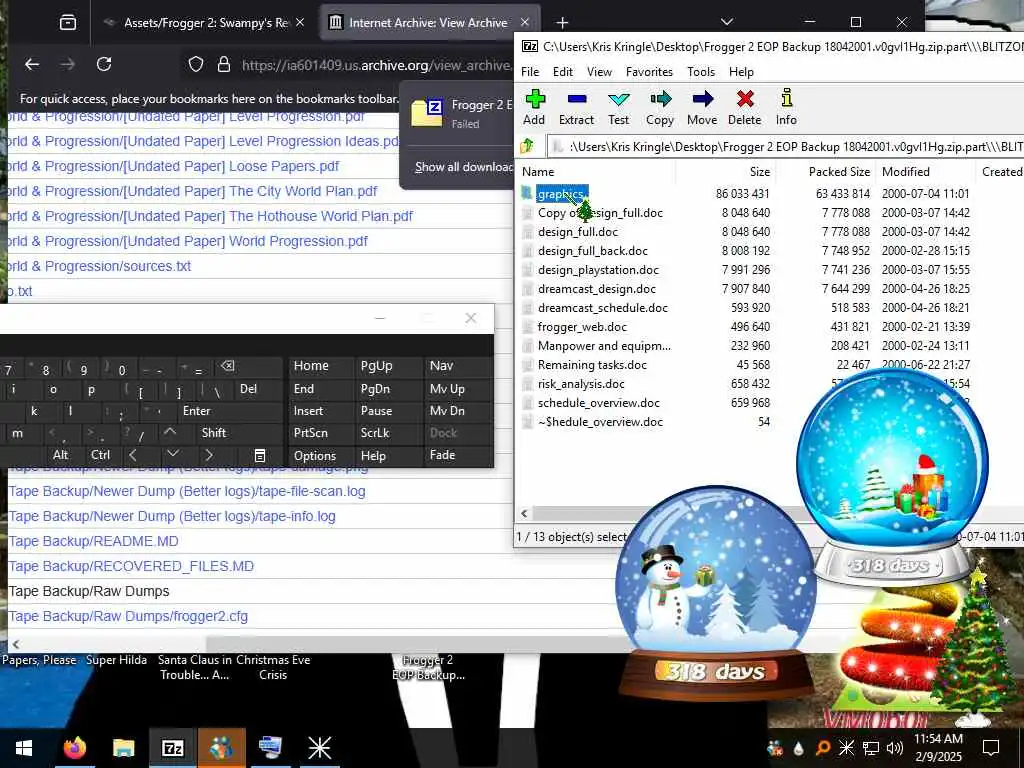Click the archive.org URL bar
Screen dimensions: 1024x768
(x=376, y=65)
